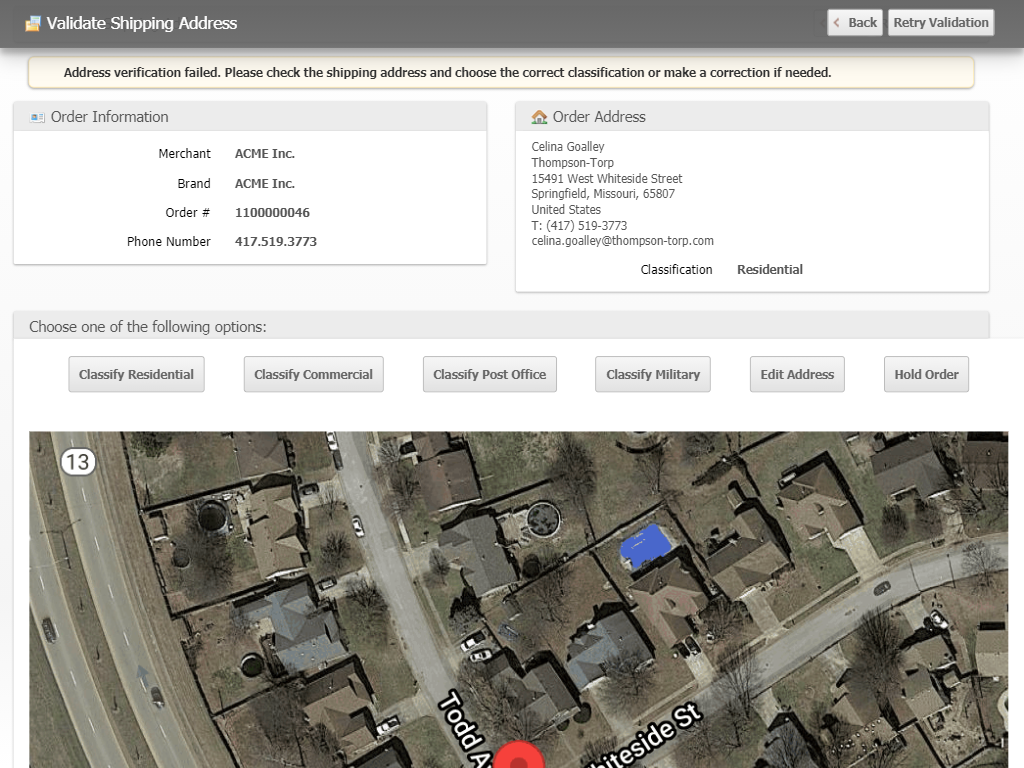Viewport: 1024px width, 768px height.
Task: Put the order on hold
Action: tap(926, 374)
